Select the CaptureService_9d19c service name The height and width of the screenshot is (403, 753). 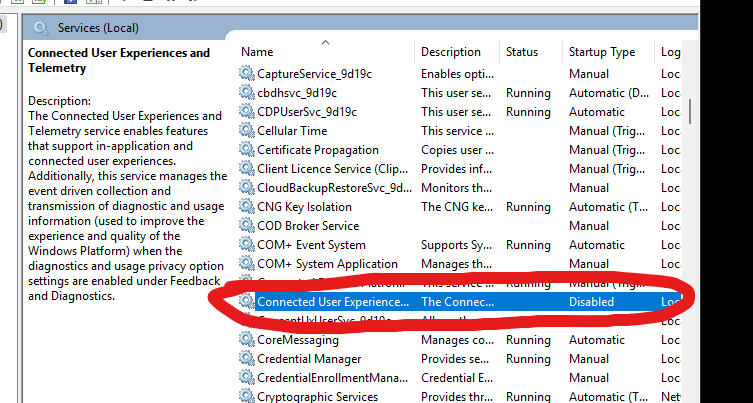[x=315, y=74]
